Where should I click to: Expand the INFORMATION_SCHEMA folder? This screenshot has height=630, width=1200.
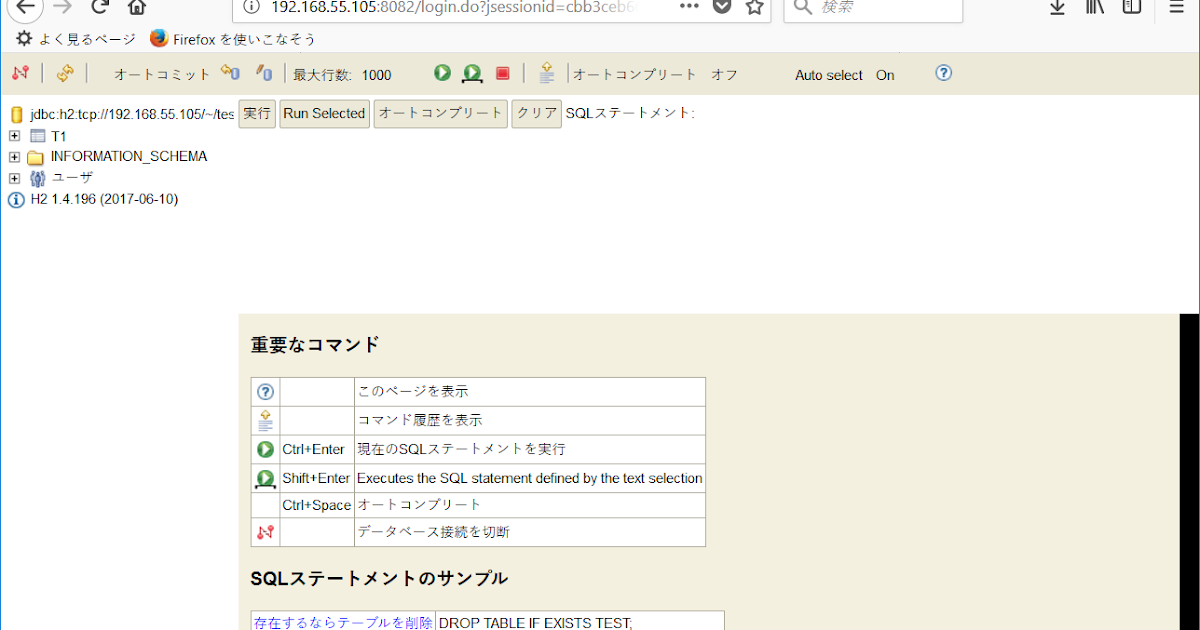tap(14, 156)
